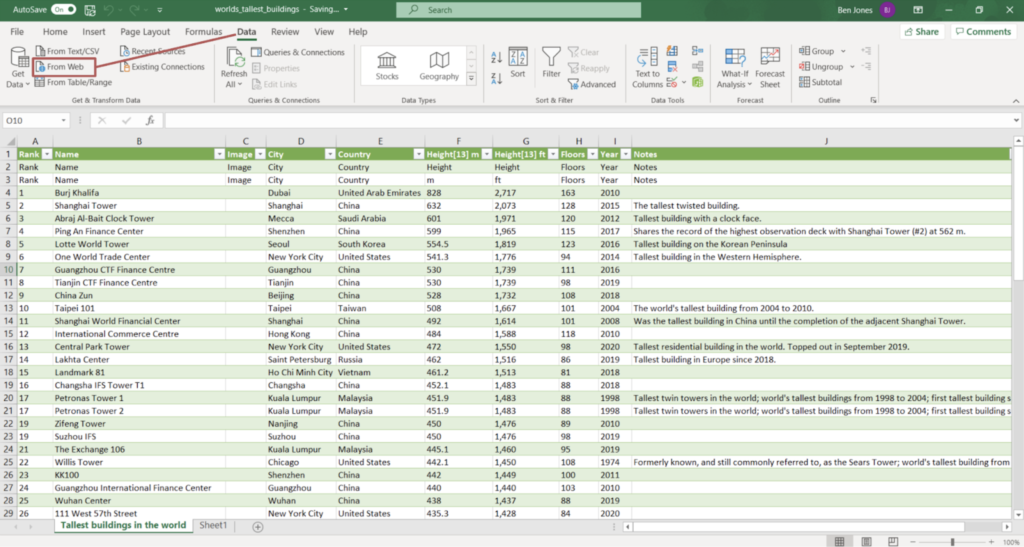Open Recent Sources
This screenshot has width=1024, height=547.
pos(152,51)
